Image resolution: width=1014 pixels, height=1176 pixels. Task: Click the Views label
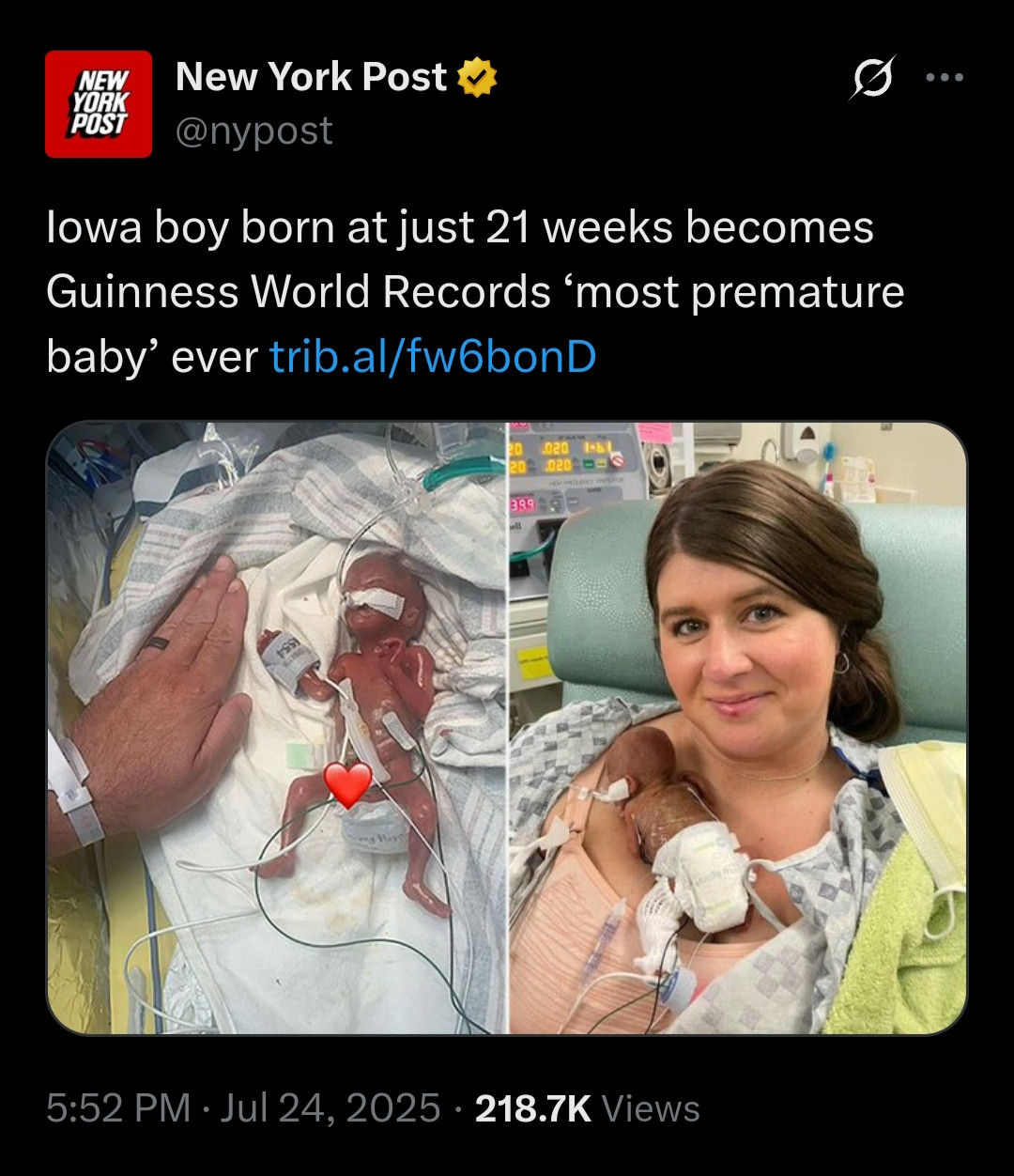651,1108
